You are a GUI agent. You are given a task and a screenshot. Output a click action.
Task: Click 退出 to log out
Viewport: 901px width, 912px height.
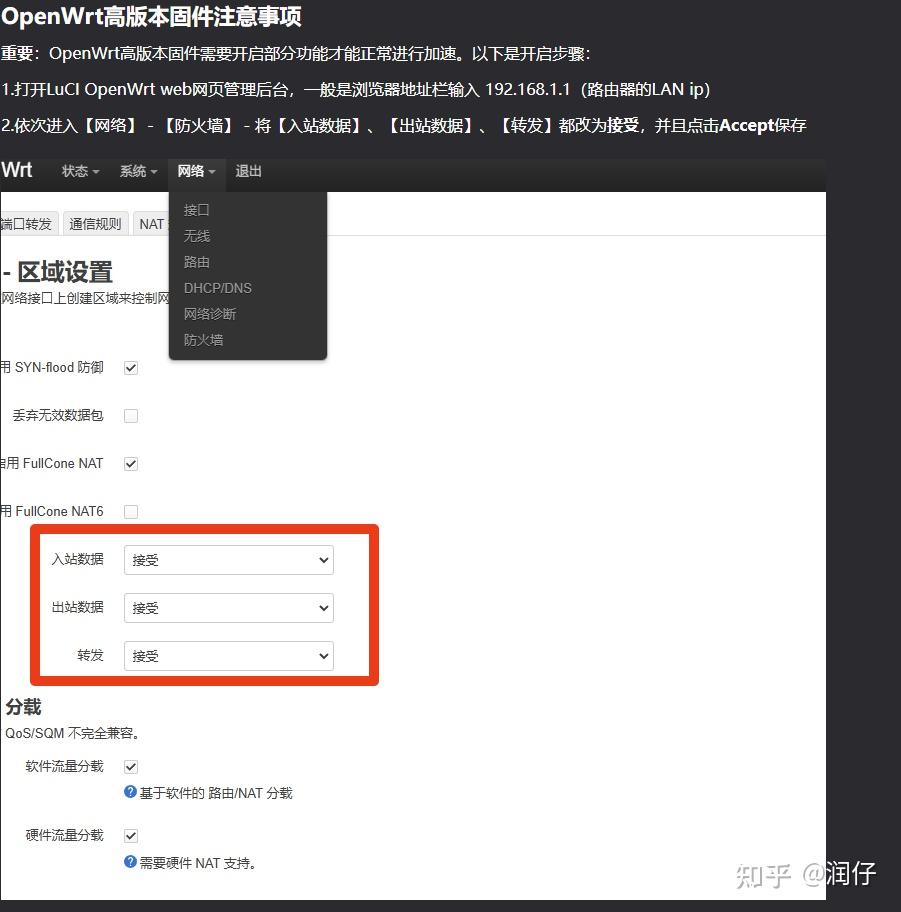point(248,171)
